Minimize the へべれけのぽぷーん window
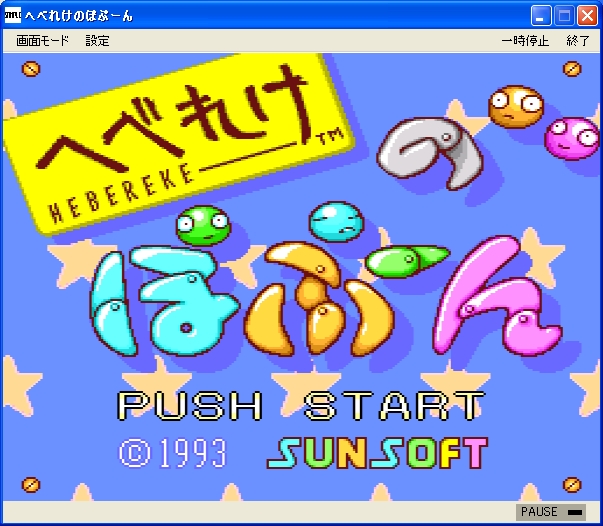This screenshot has height=526, width=603. (541, 16)
